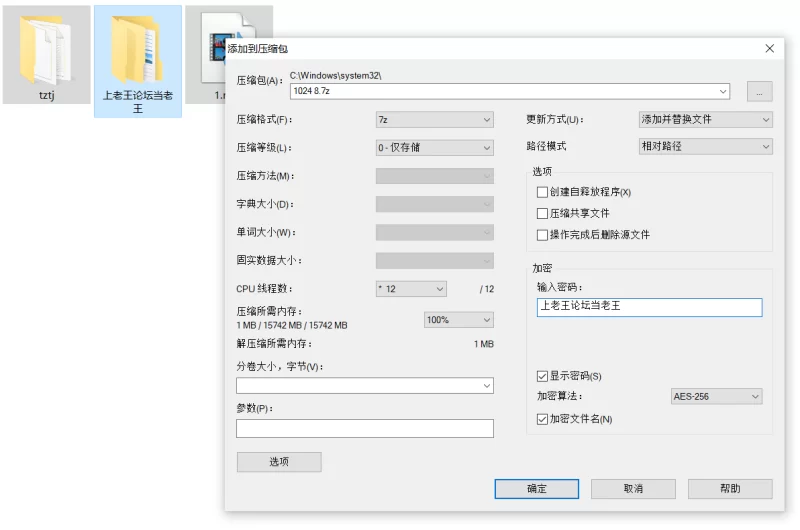The width and height of the screenshot is (800, 530).
Task: Open CPU 线程数 dropdown
Action: click(x=411, y=289)
